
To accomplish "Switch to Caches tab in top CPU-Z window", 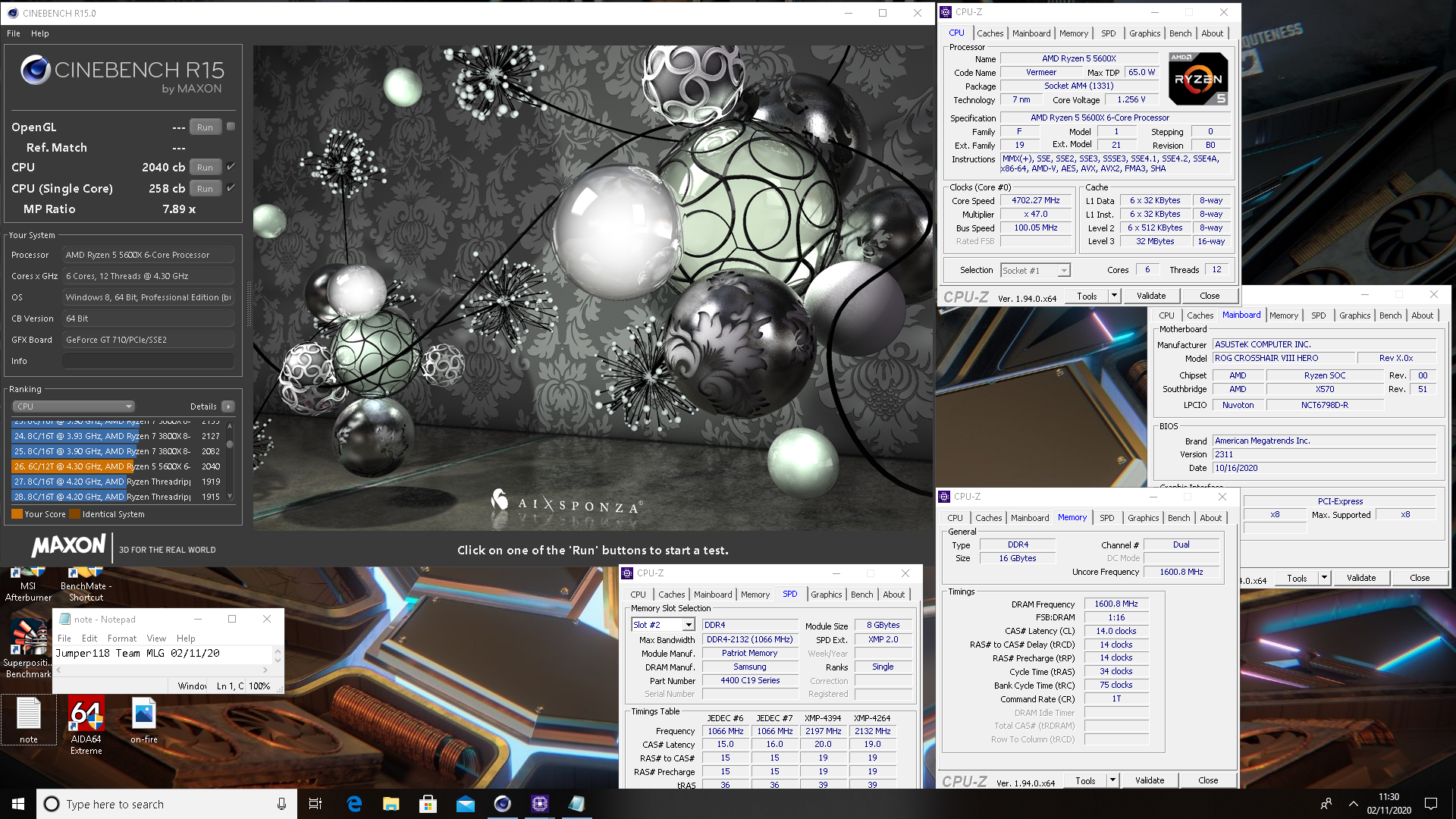I will [989, 33].
